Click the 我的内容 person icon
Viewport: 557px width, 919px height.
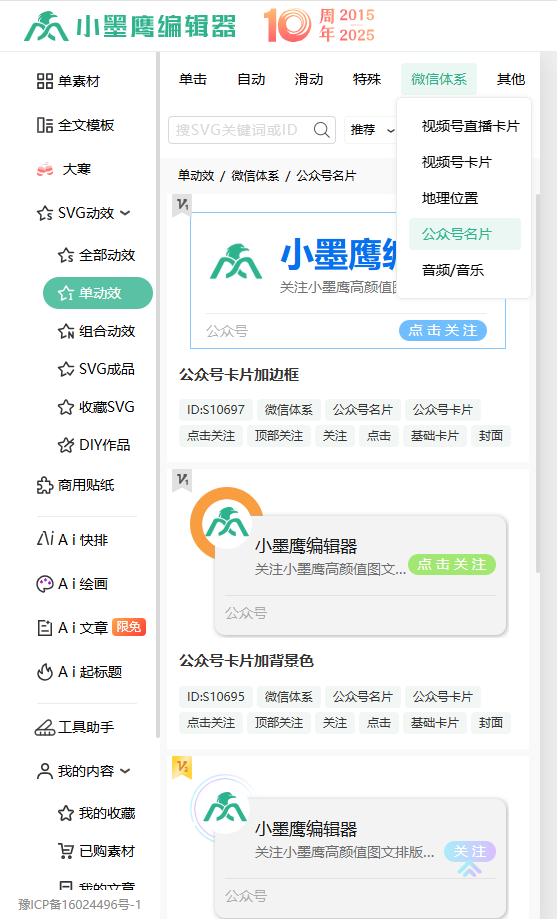pos(45,771)
